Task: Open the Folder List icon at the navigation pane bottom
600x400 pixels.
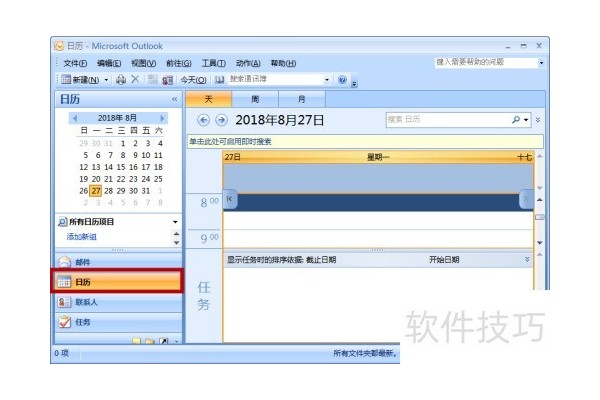Action: click(x=150, y=341)
